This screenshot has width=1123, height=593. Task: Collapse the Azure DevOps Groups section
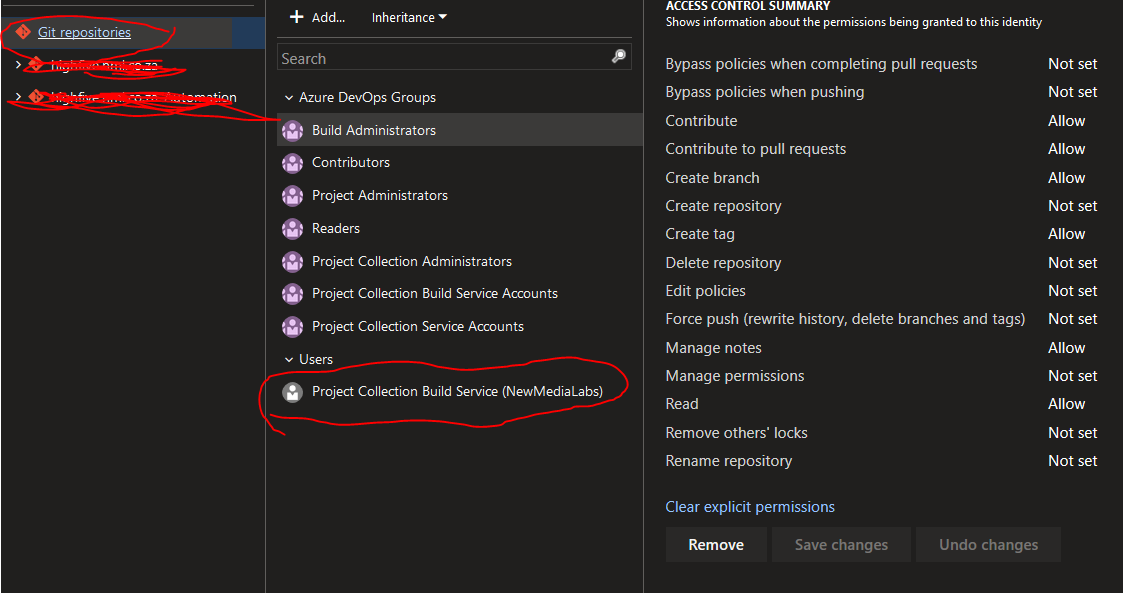point(289,98)
